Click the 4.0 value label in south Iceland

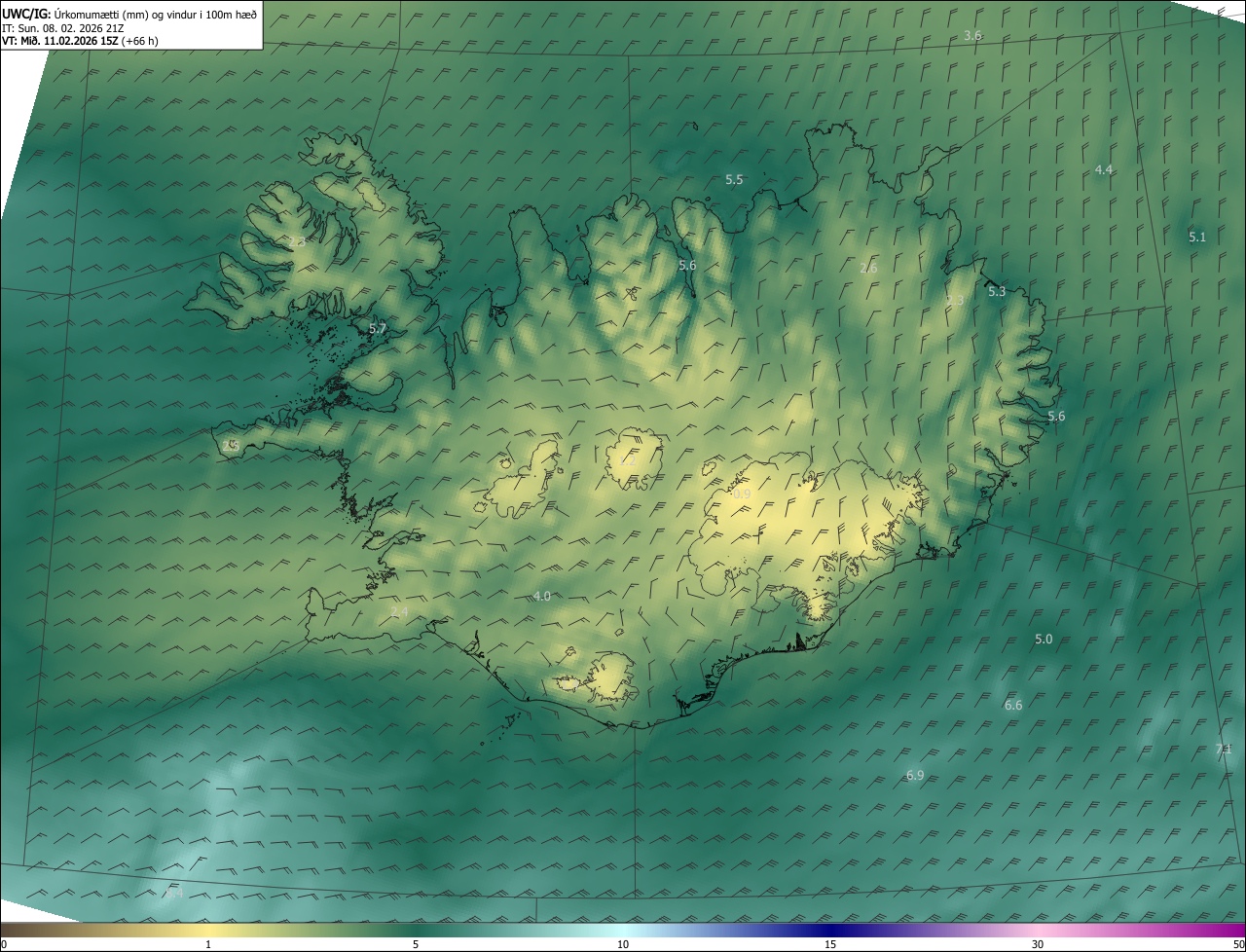pos(542,597)
